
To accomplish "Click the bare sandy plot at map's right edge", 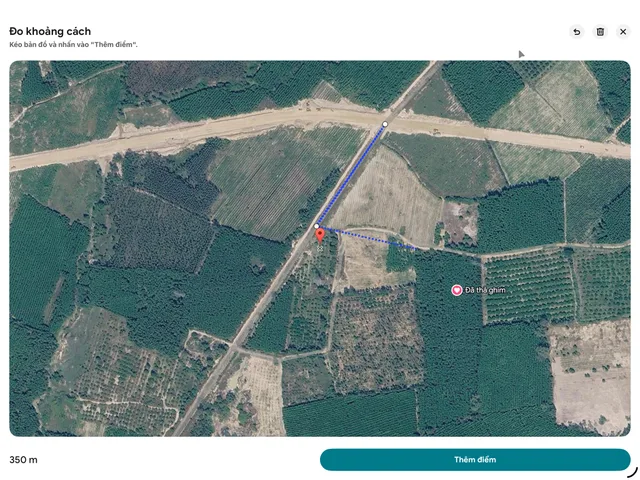I will point(592,376).
